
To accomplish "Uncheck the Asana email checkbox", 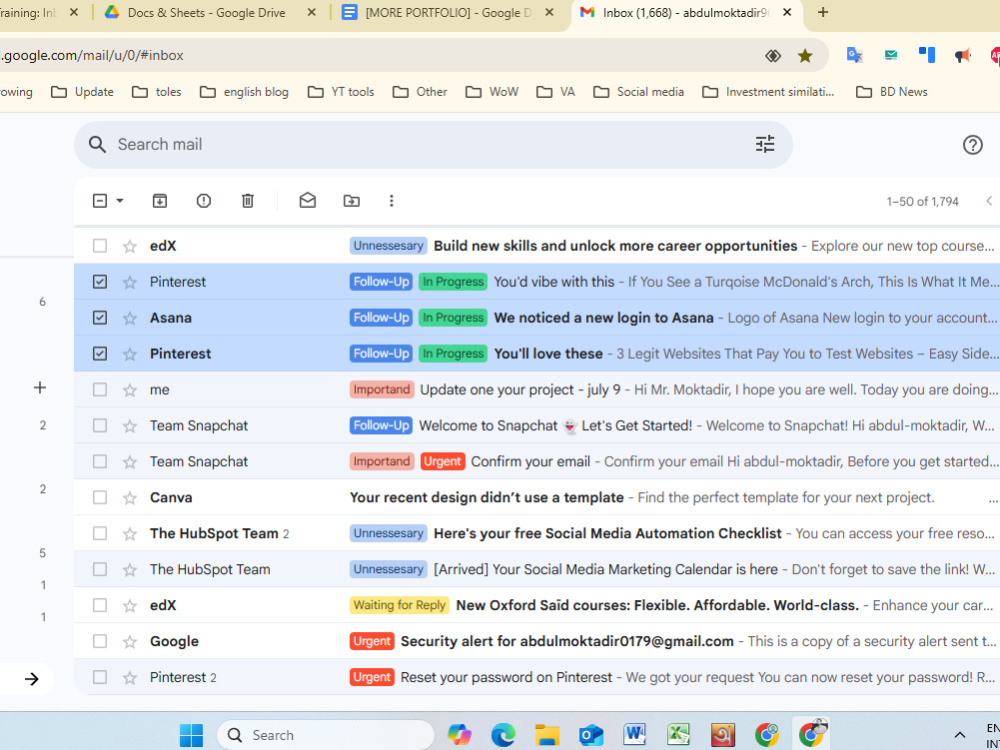I will pos(99,318).
